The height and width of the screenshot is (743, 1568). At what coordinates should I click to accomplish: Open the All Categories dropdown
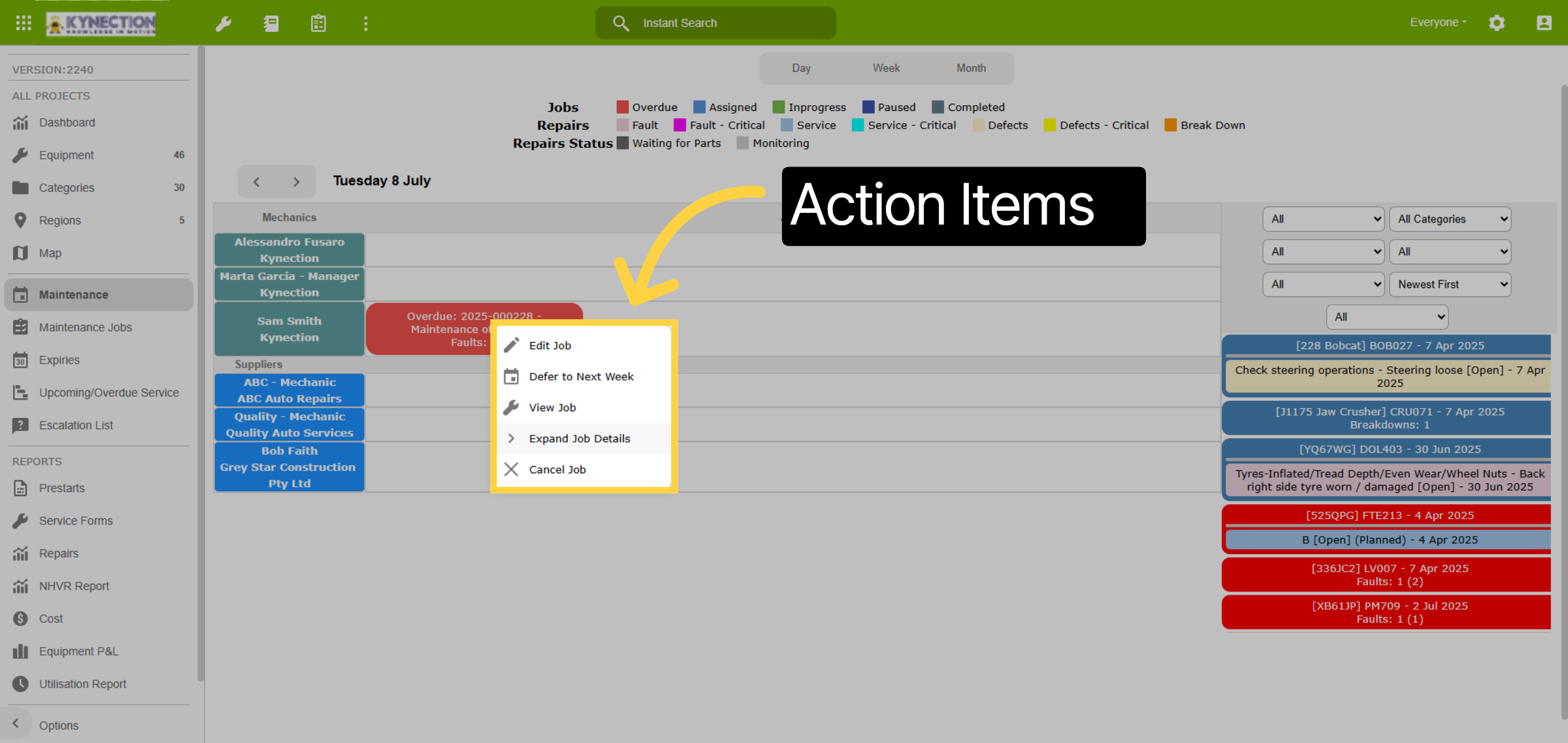point(1450,219)
